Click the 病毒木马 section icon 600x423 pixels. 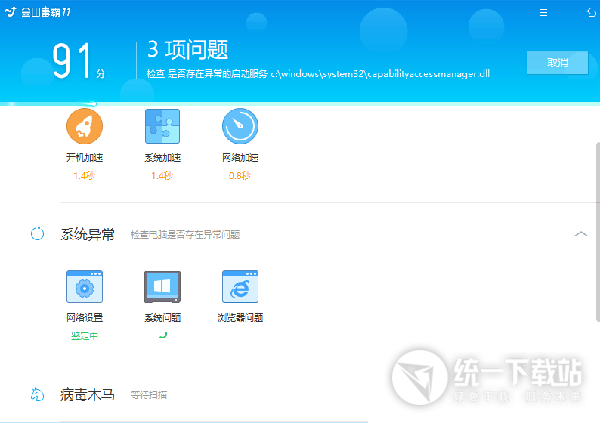pos(37,394)
